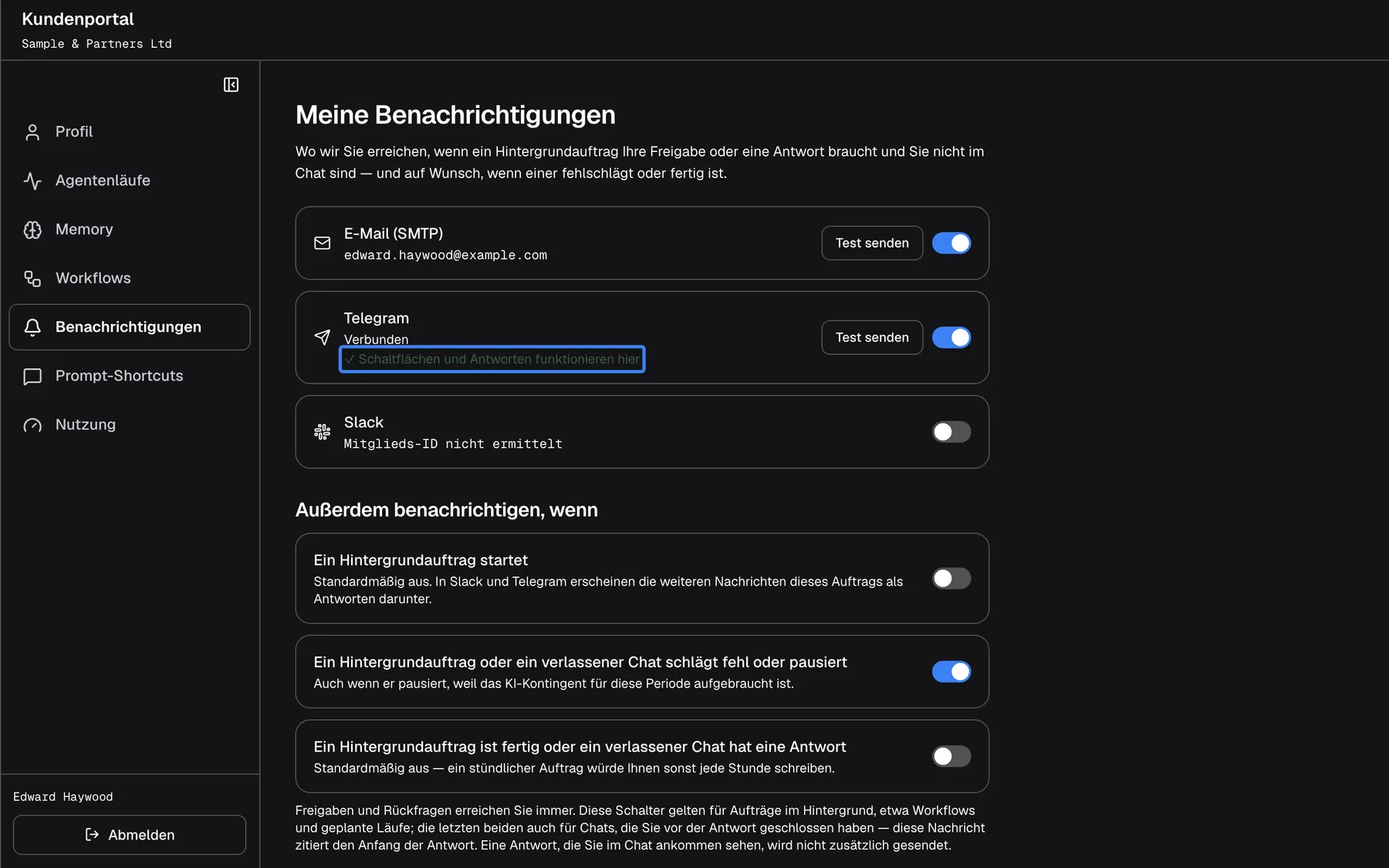Disable E-Mail (SMTP) notifications toggle
The height and width of the screenshot is (868, 1389).
coord(951,243)
